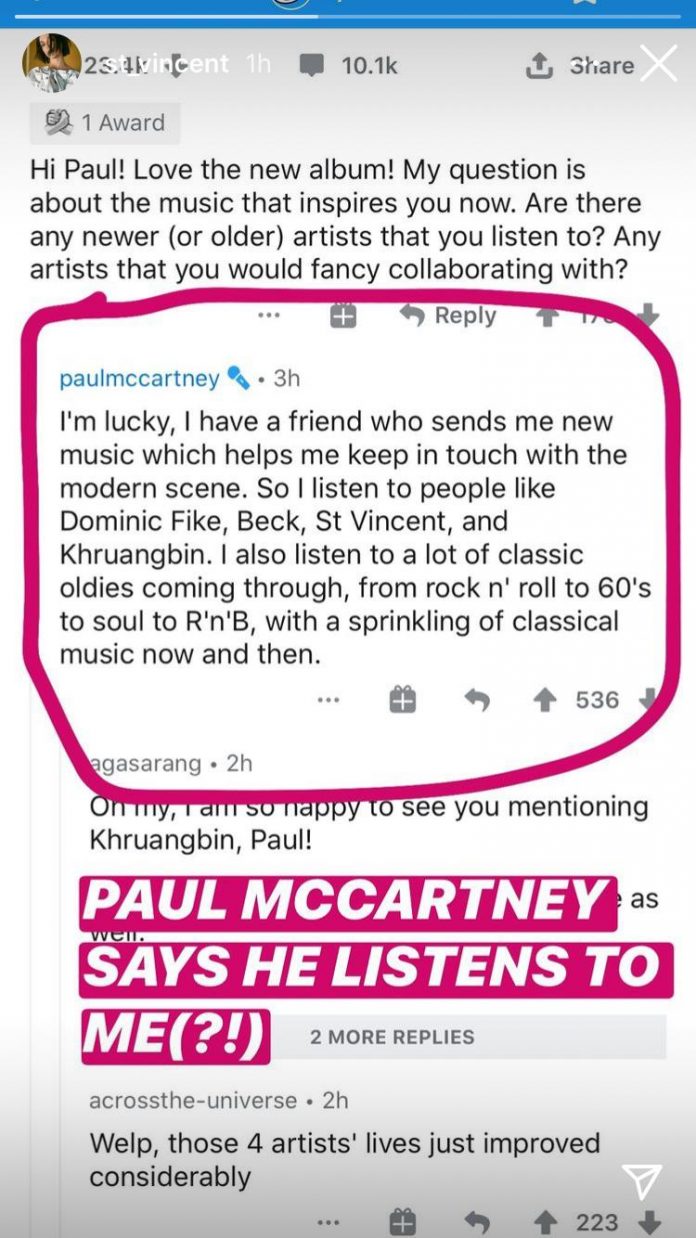The width and height of the screenshot is (696, 1238).
Task: Tap the Share upload icon at top
Action: (539, 65)
